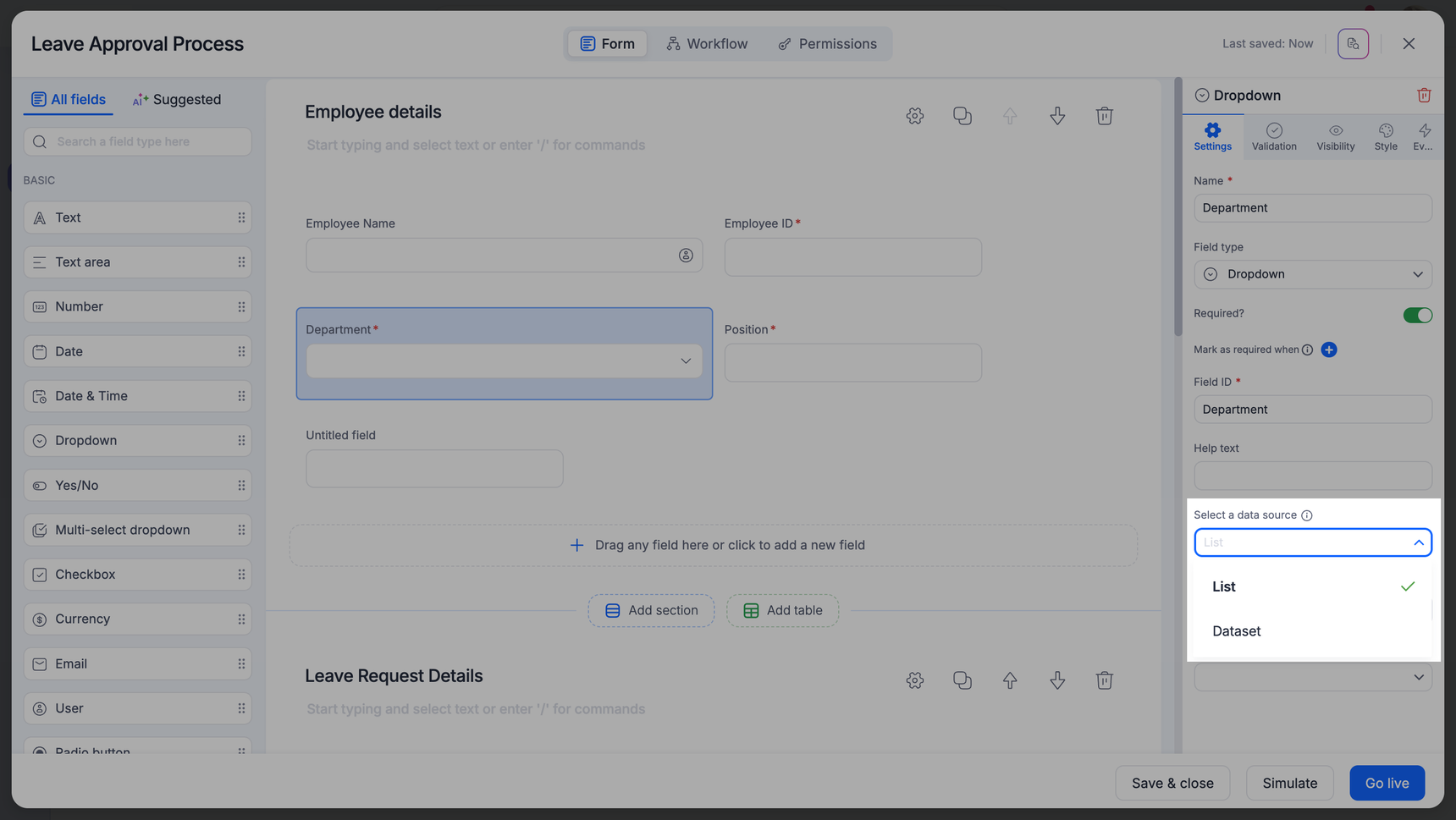Screen dimensions: 1456x820
Task: Move Employee details section down
Action: click(1057, 116)
